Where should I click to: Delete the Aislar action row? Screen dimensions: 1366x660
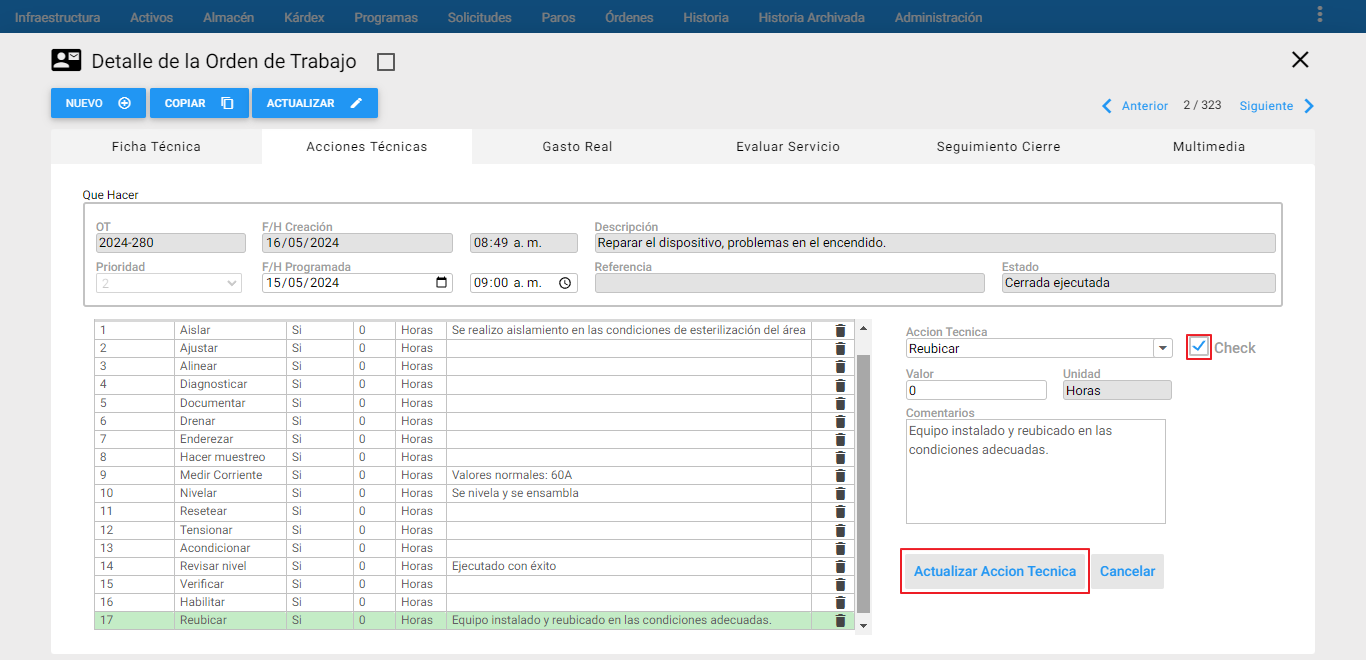pos(840,330)
